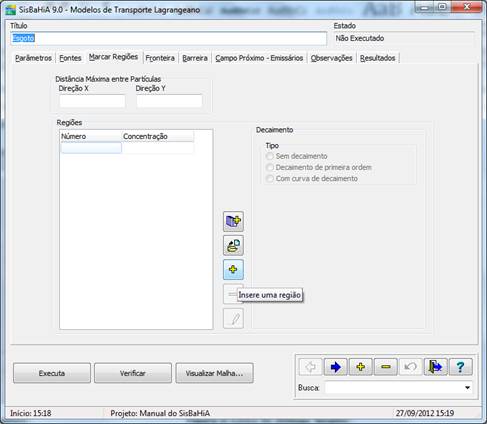The width and height of the screenshot is (487, 424).
Task: Open the Resultados tab
Action: (377, 58)
